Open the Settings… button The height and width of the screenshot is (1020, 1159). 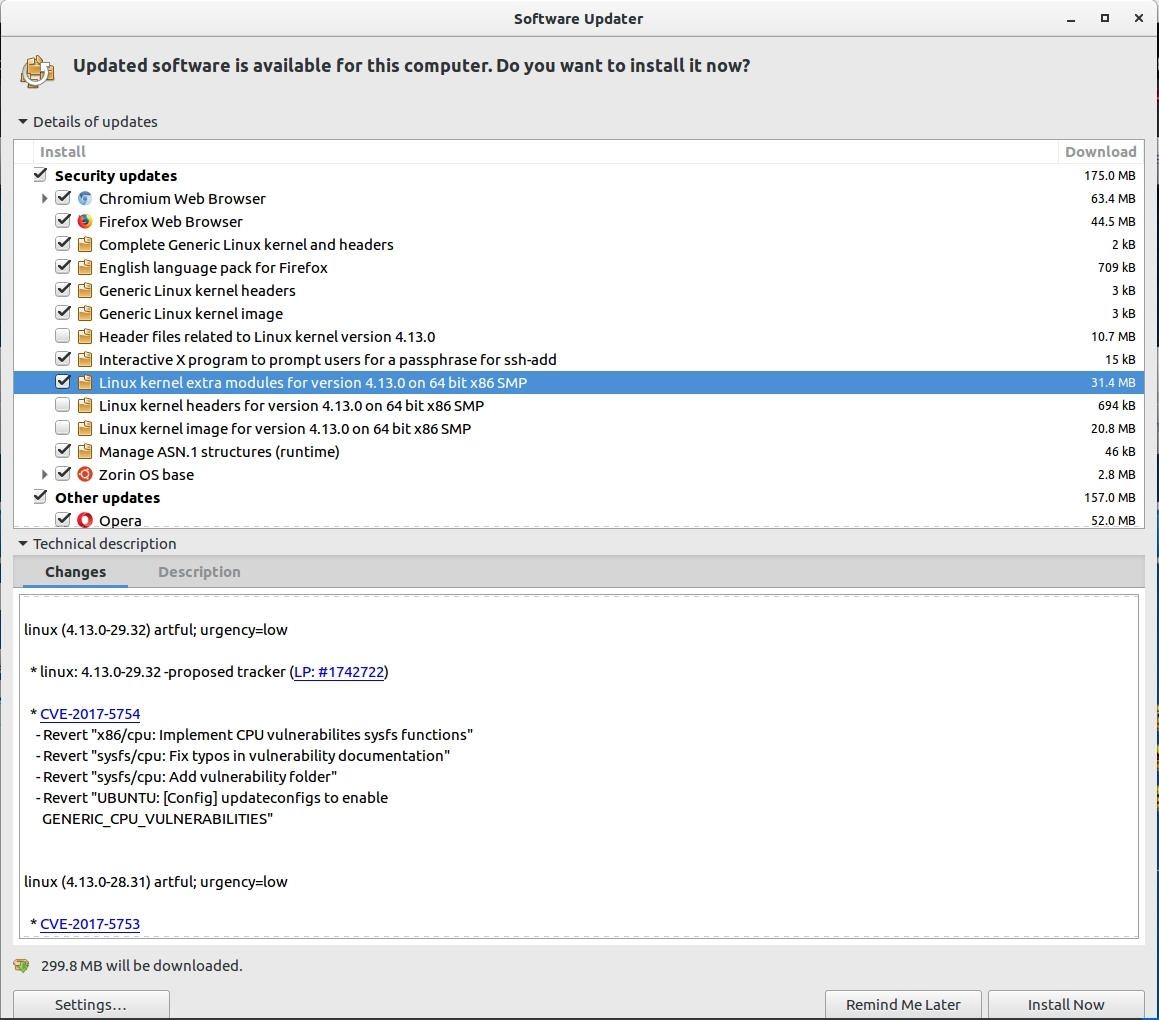[x=91, y=1004]
